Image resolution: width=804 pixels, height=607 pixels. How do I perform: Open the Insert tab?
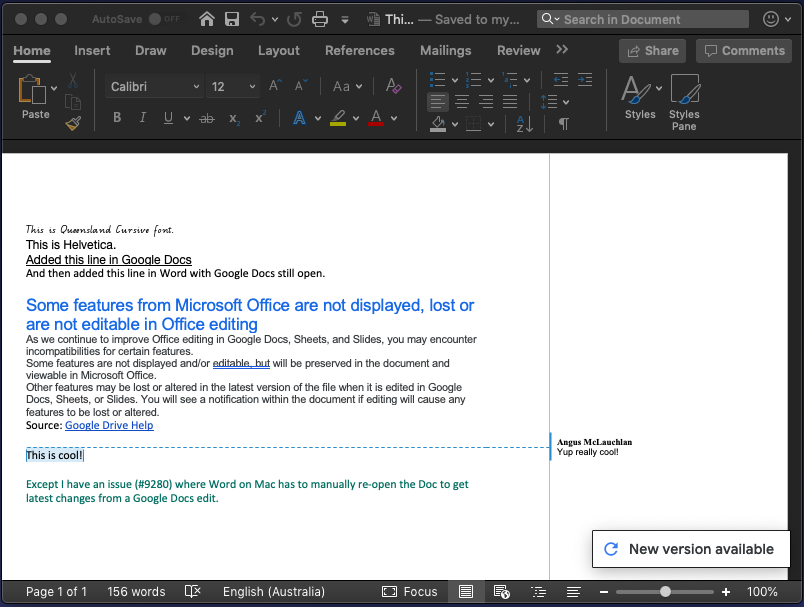(x=92, y=50)
